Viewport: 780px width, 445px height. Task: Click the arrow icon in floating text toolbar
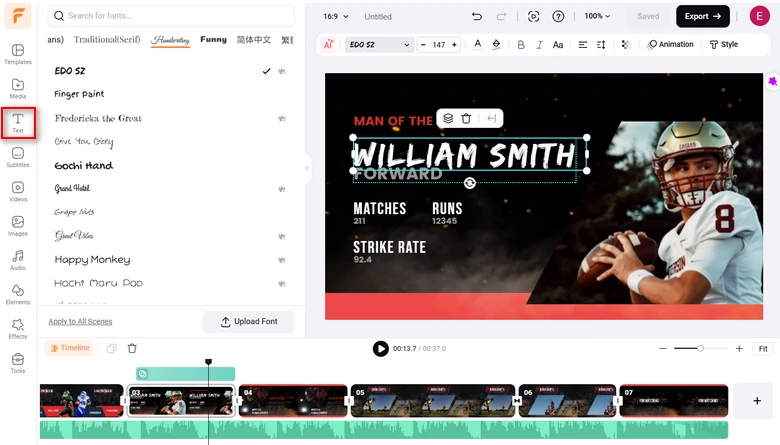pyautogui.click(x=491, y=118)
